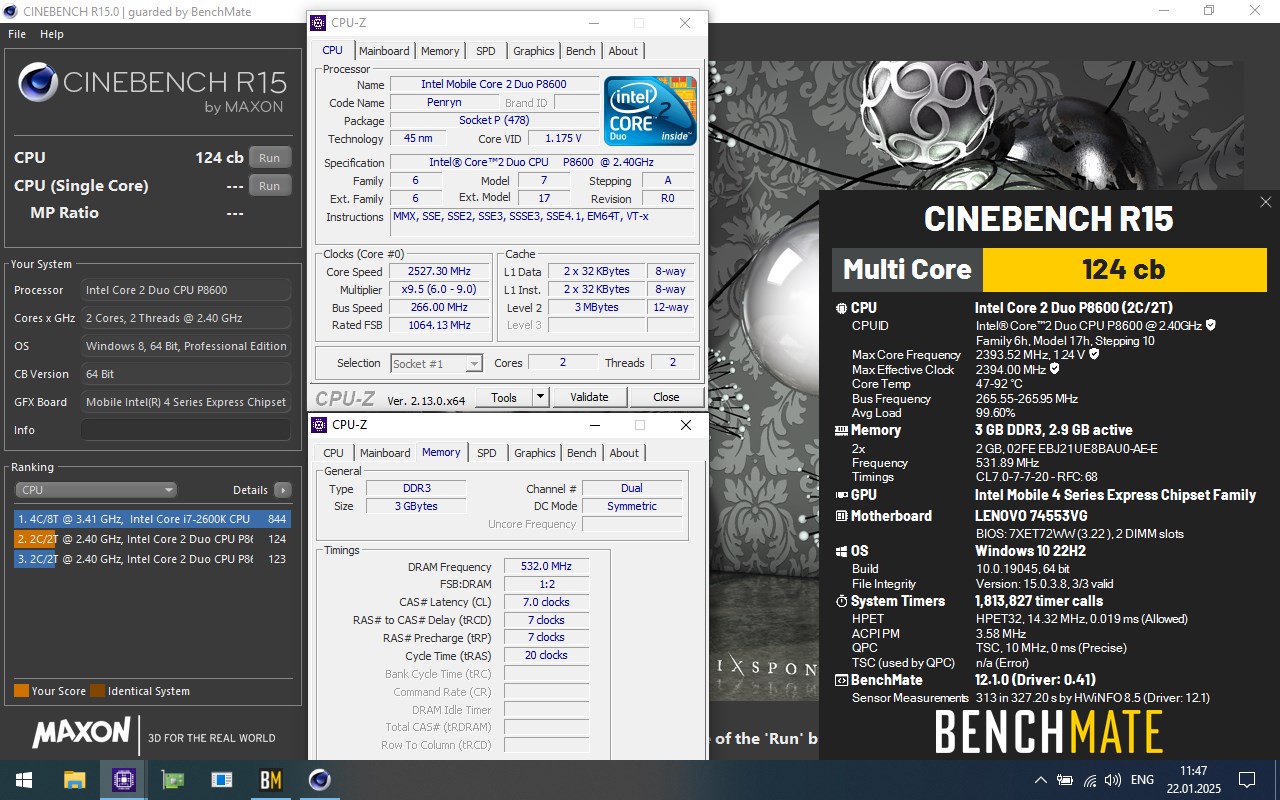The width and height of the screenshot is (1280, 800).
Task: Show hidden system tray icons
Action: (x=1040, y=780)
